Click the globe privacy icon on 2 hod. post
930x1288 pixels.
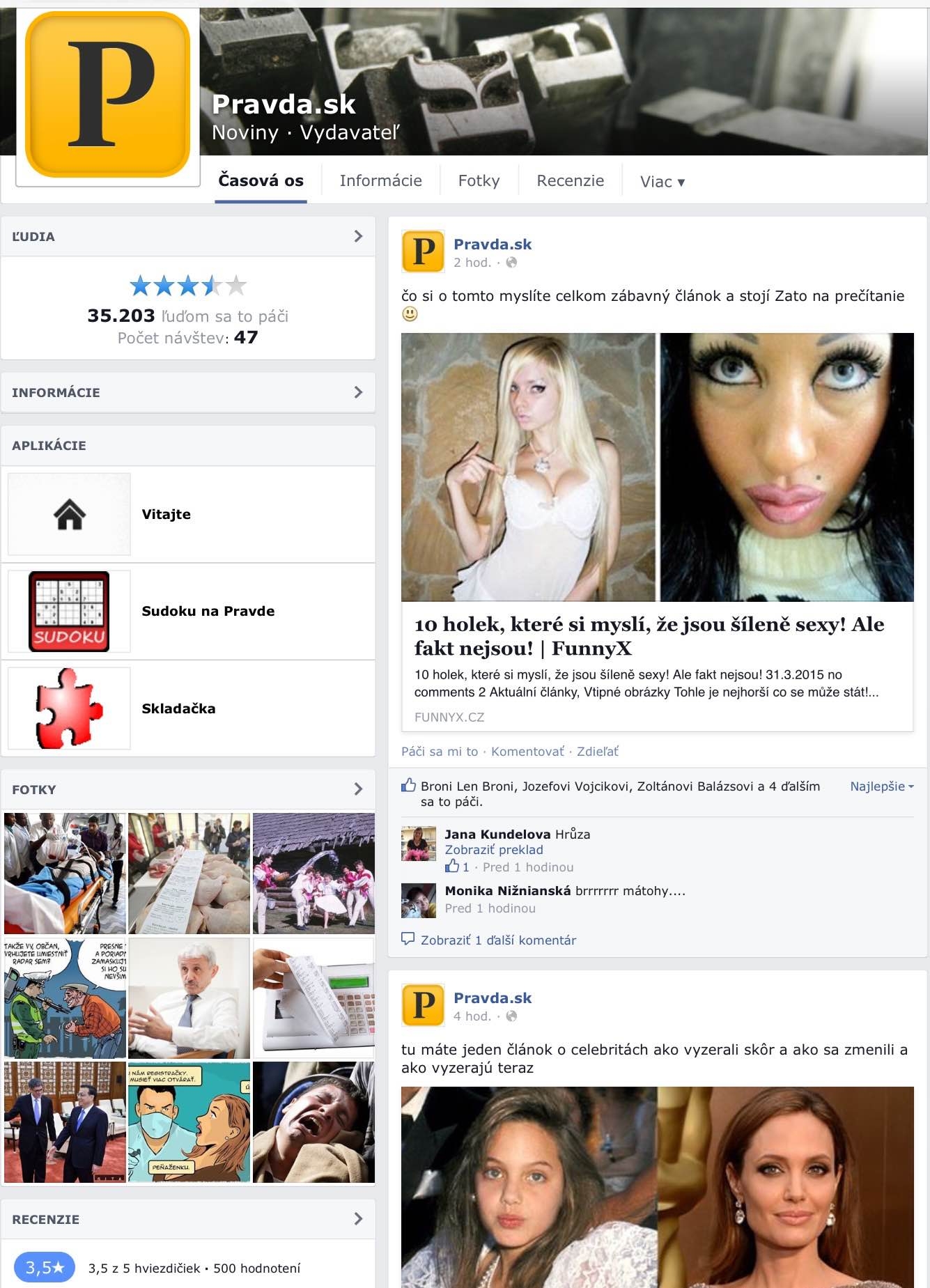pyautogui.click(x=511, y=263)
